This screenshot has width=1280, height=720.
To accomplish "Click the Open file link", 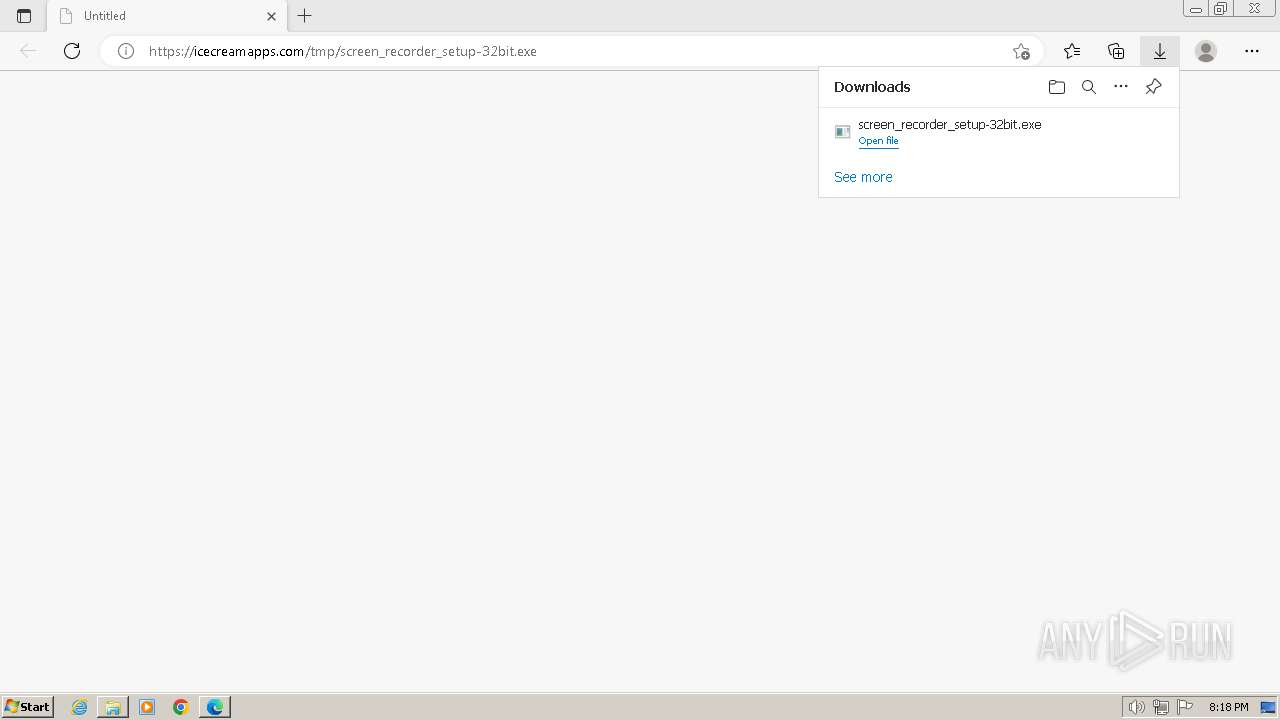I will 878,141.
